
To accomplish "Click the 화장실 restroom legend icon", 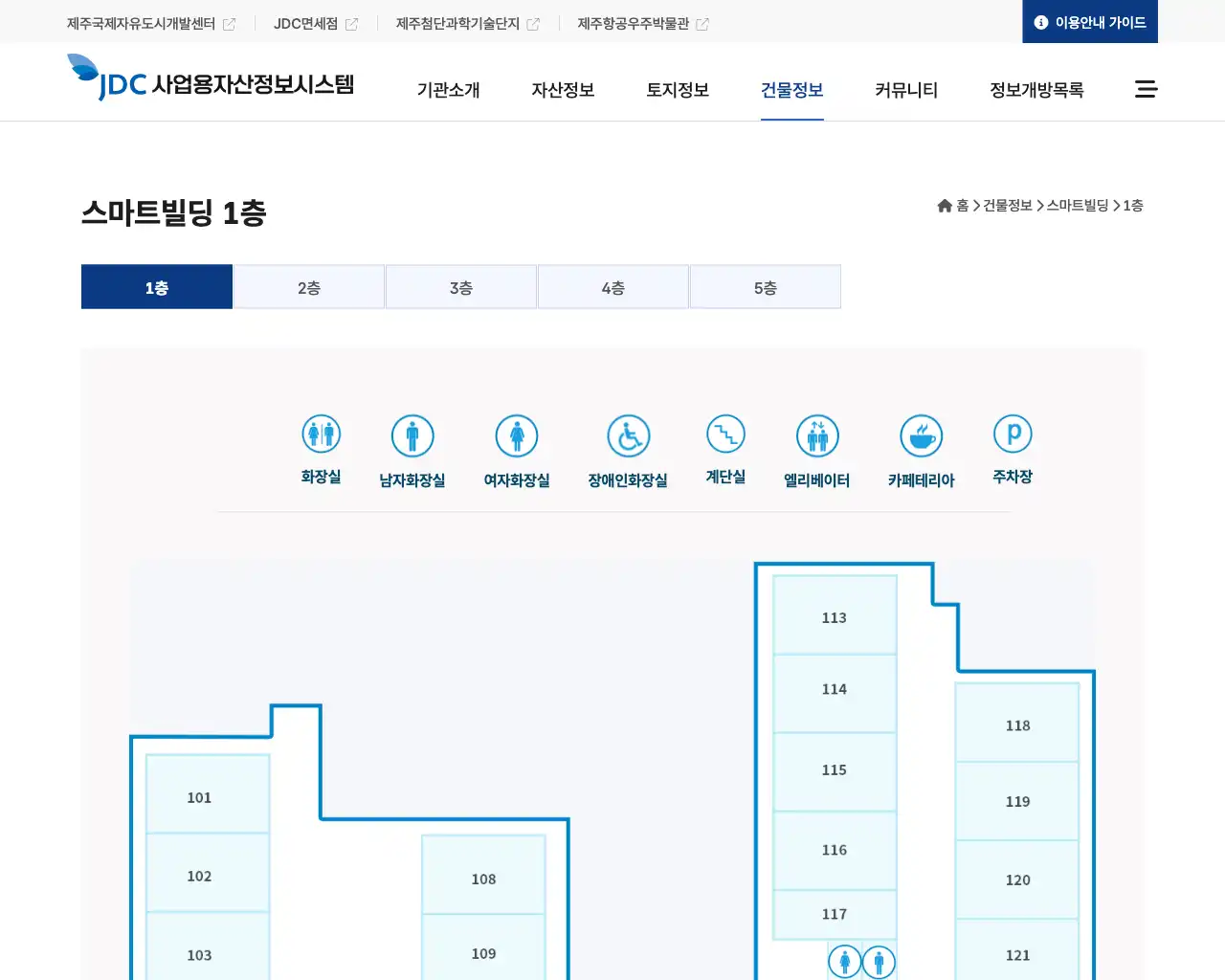I will tap(322, 434).
